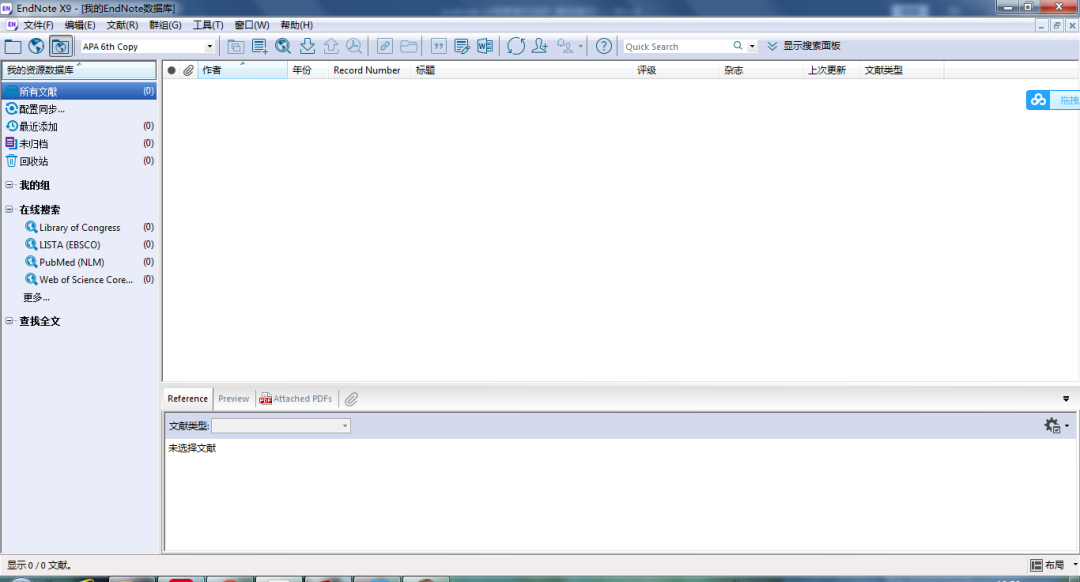Image resolution: width=1080 pixels, height=582 pixels.
Task: Open the 回收站 trash group
Action: pyautogui.click(x=79, y=161)
